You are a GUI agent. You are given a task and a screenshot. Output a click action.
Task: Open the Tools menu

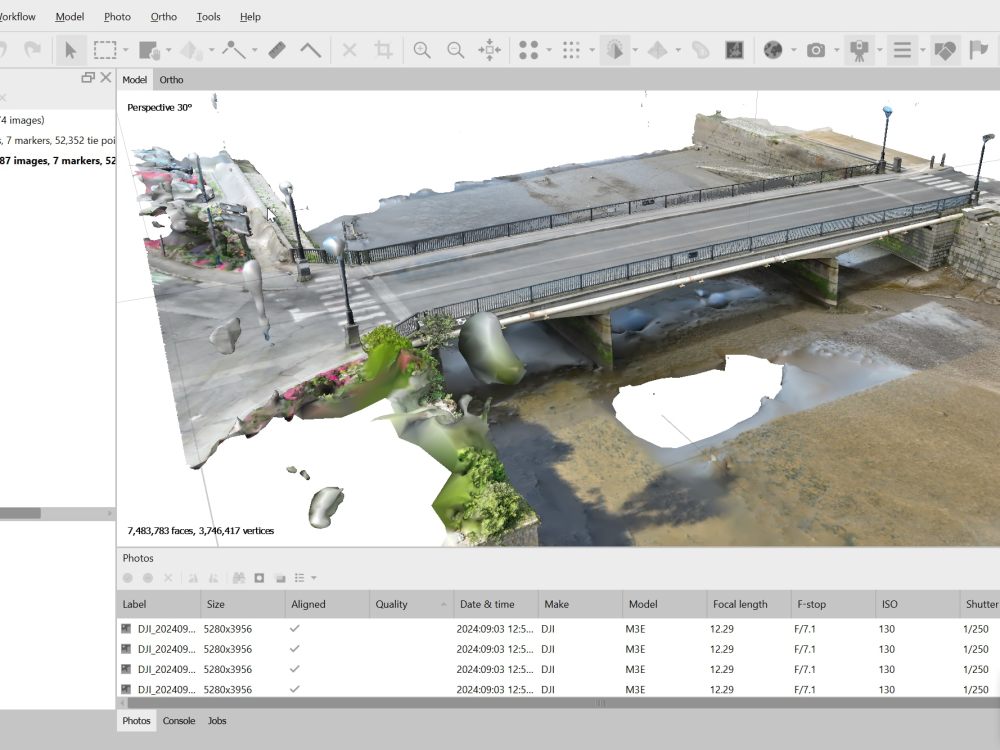(x=209, y=17)
